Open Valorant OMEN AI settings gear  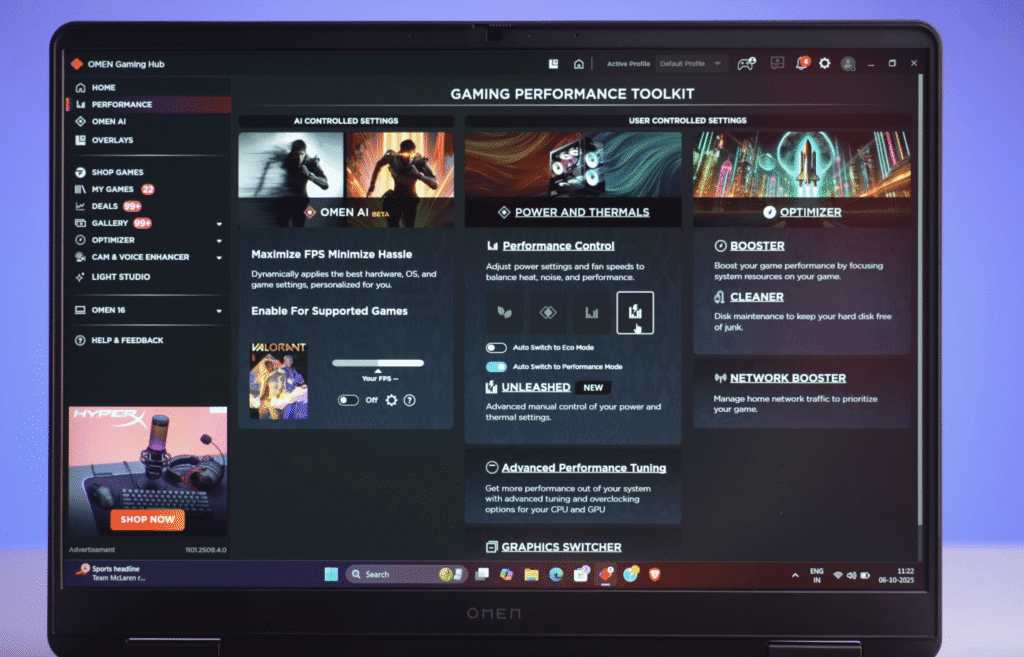pyautogui.click(x=391, y=400)
